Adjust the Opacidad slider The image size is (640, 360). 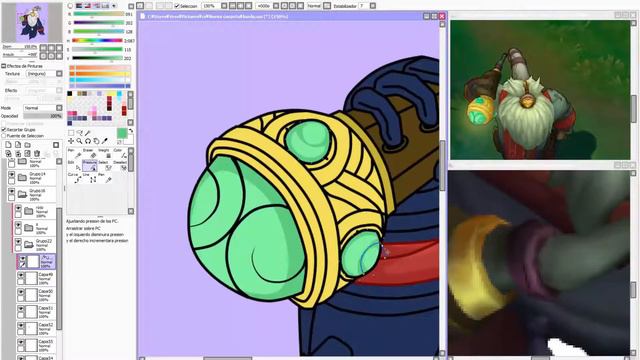tap(42, 116)
